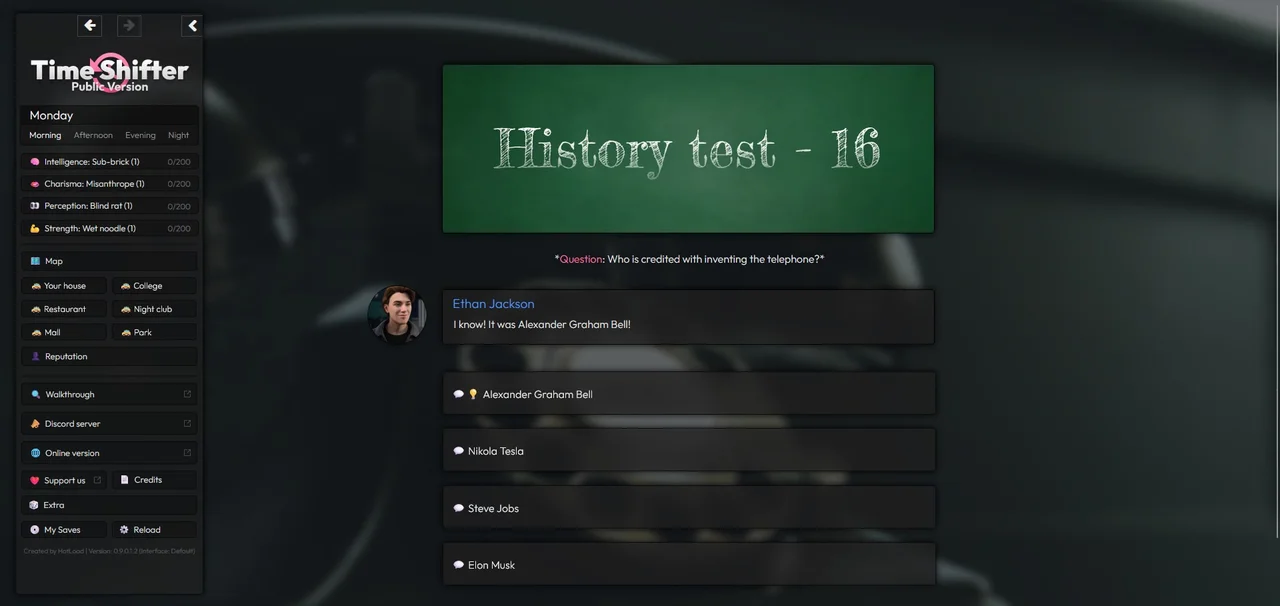Open the Discord server link
This screenshot has height=606, width=1280.
click(x=109, y=423)
